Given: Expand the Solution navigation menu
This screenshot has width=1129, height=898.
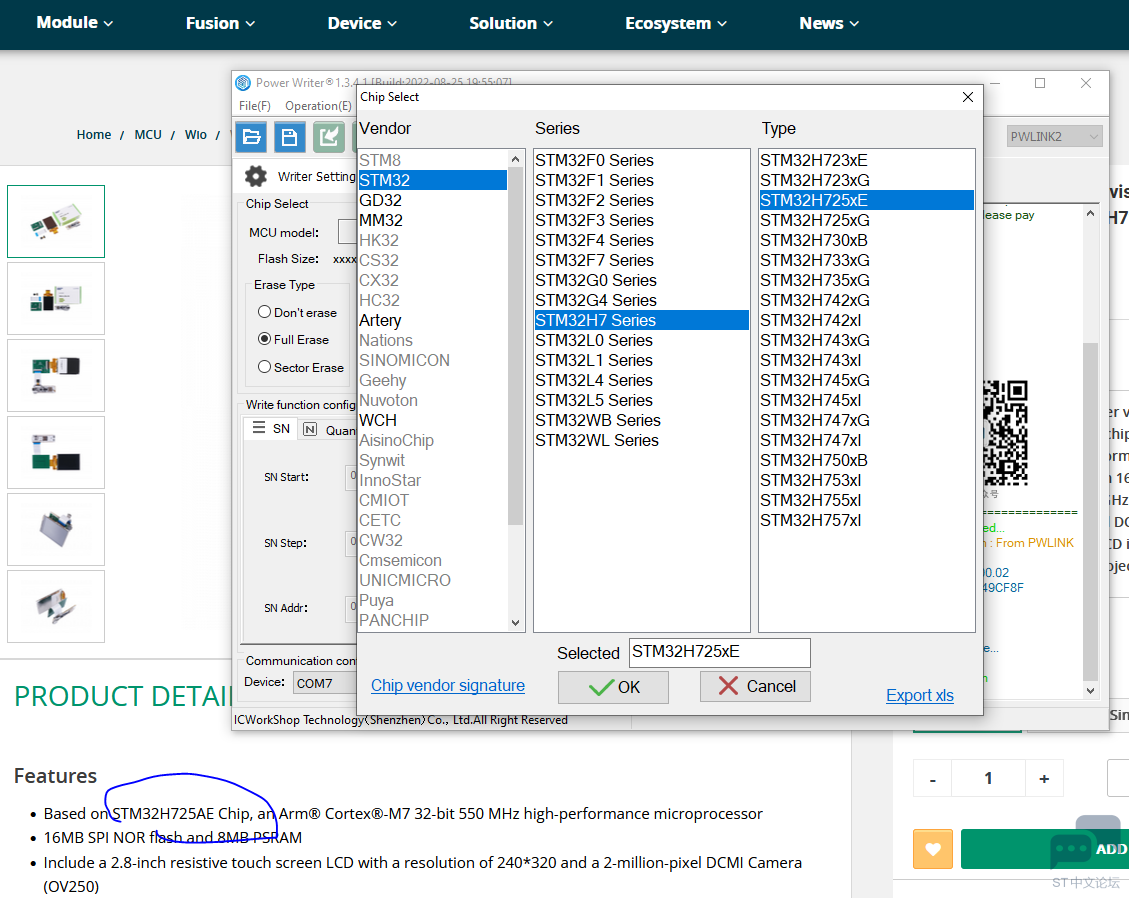Looking at the screenshot, I should [x=511, y=24].
